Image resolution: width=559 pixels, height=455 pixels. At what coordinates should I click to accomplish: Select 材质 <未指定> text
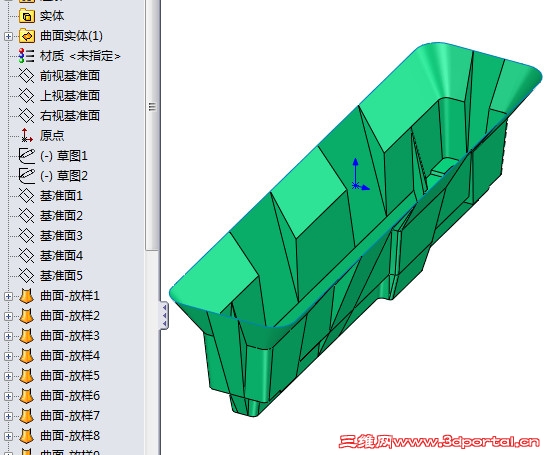(x=80, y=56)
